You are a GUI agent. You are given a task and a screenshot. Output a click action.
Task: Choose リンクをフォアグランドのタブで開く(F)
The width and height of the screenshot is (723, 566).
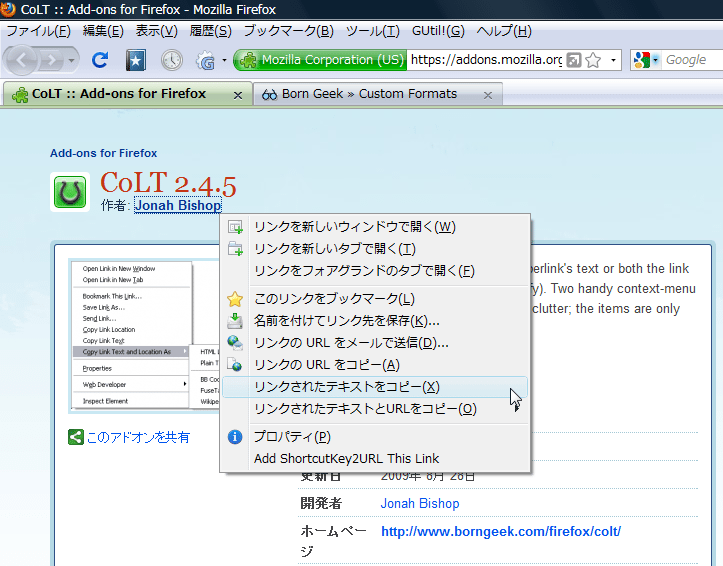tap(375, 271)
